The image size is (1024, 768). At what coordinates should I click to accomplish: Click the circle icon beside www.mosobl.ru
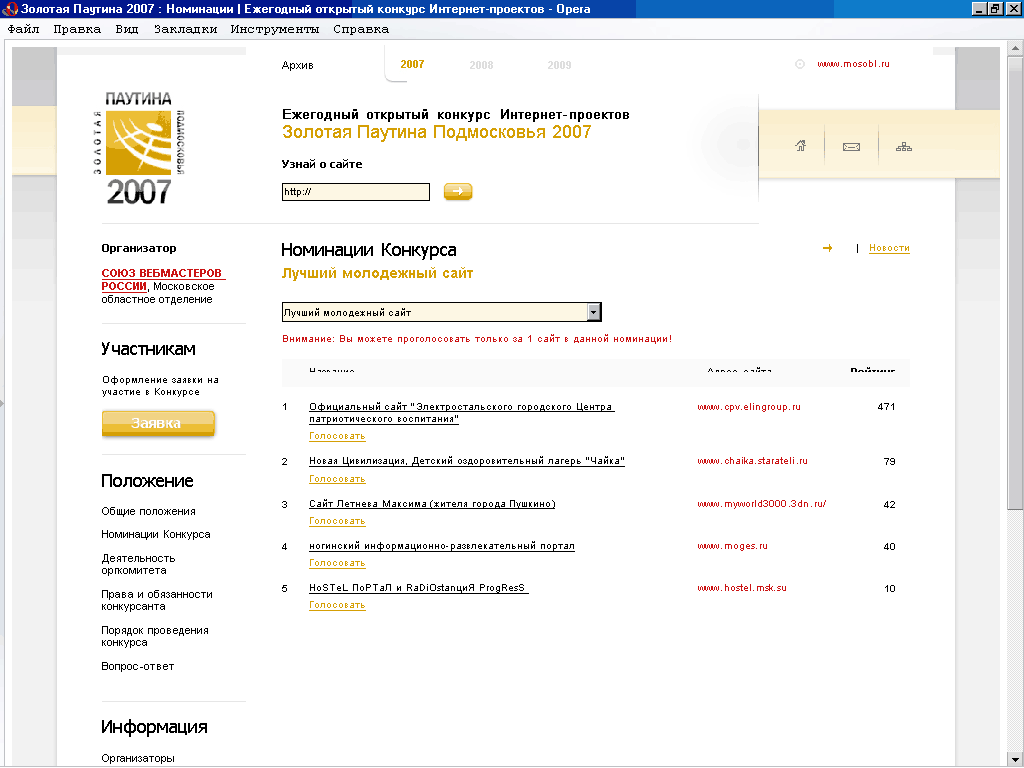(x=800, y=64)
